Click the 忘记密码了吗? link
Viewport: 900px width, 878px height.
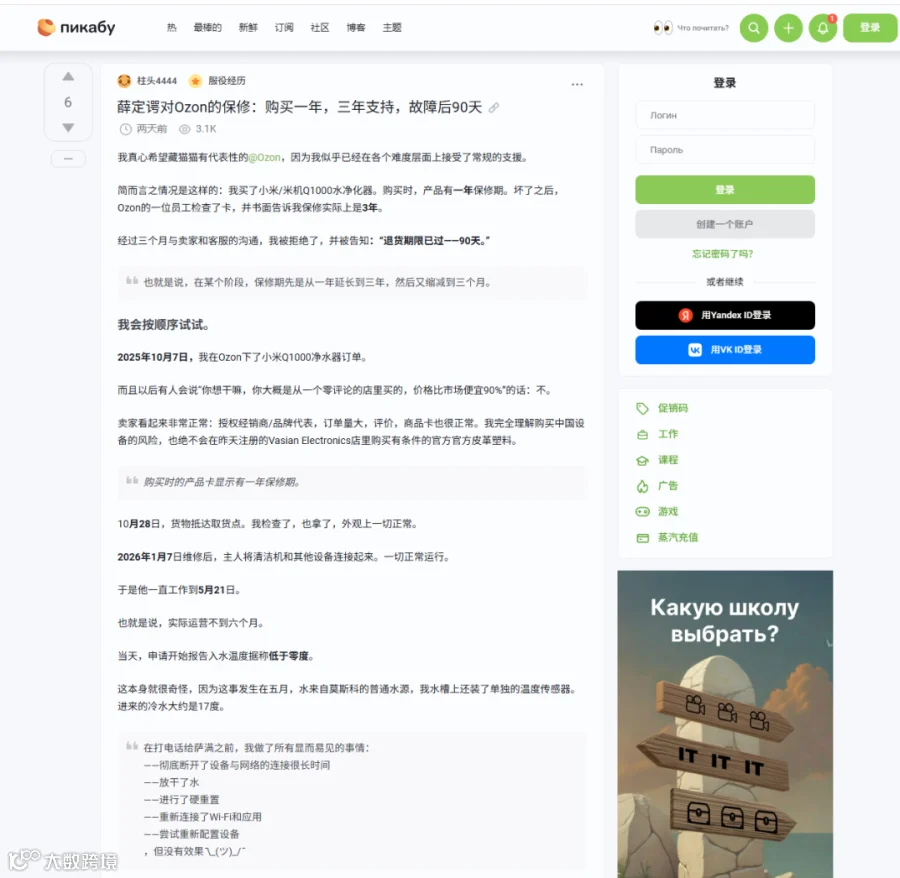coord(723,254)
